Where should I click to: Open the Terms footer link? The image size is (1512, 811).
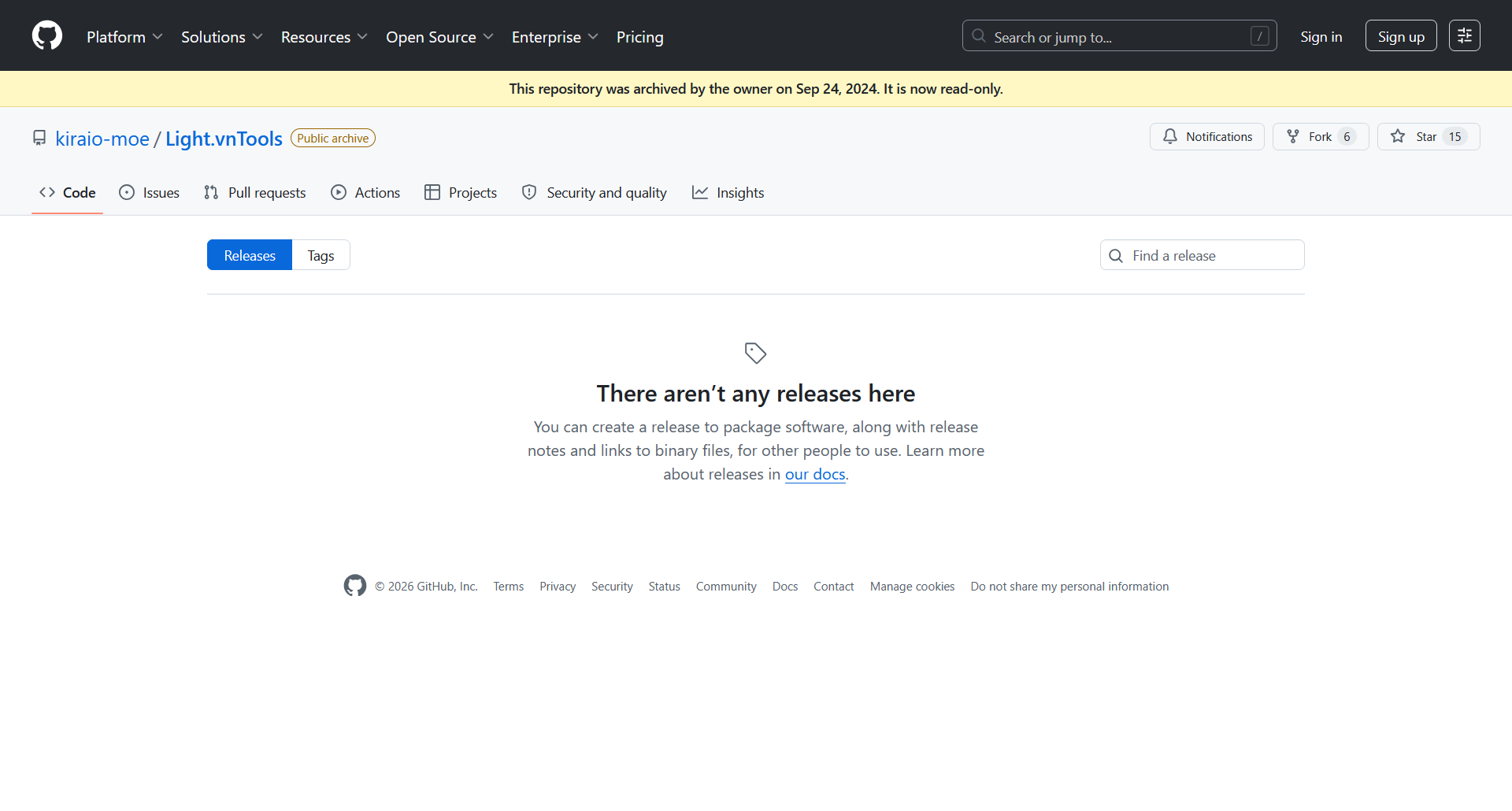508,587
